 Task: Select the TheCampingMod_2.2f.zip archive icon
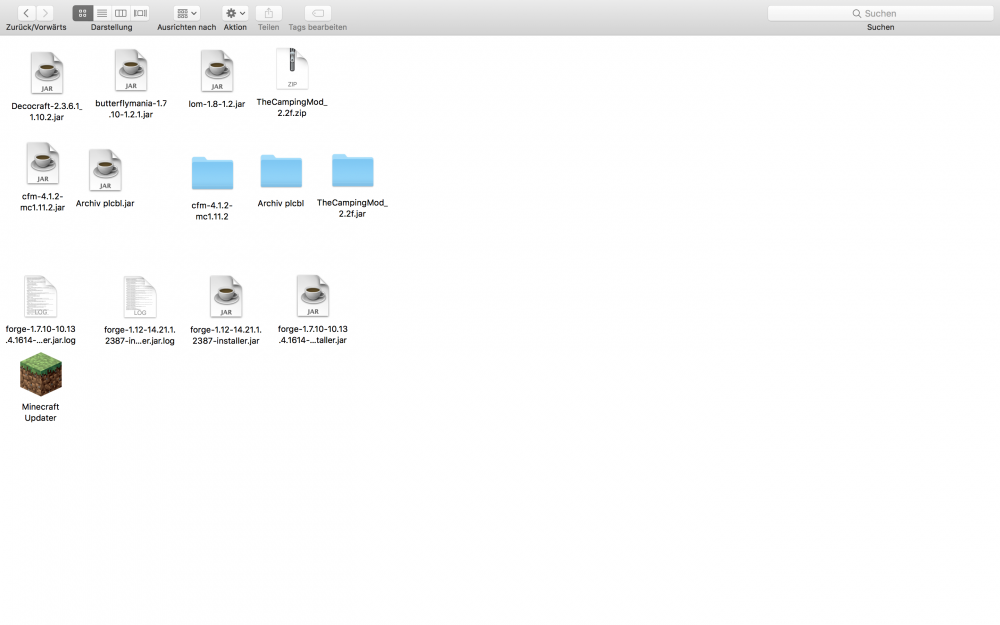[x=292, y=69]
